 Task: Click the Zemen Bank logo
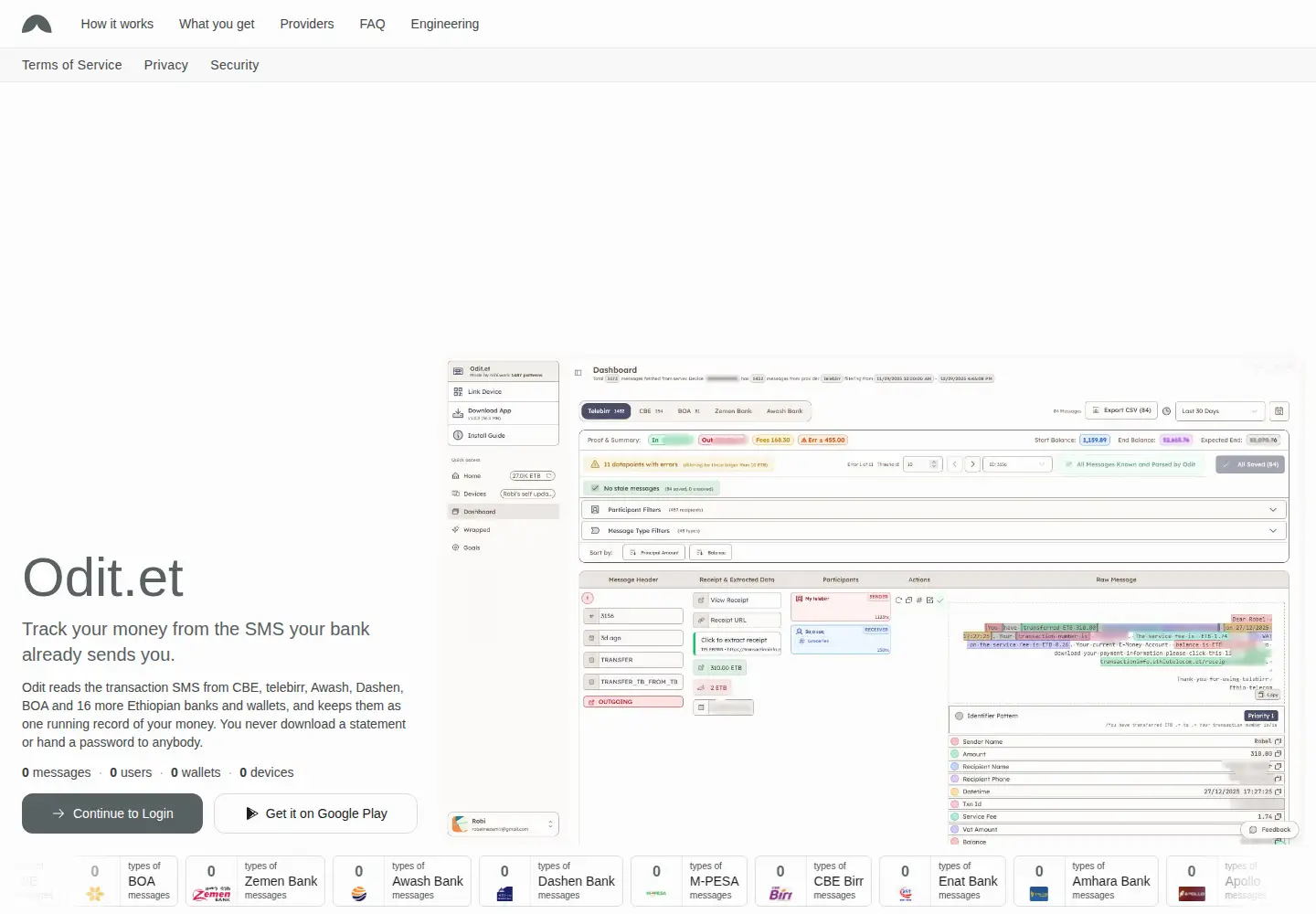[211, 894]
